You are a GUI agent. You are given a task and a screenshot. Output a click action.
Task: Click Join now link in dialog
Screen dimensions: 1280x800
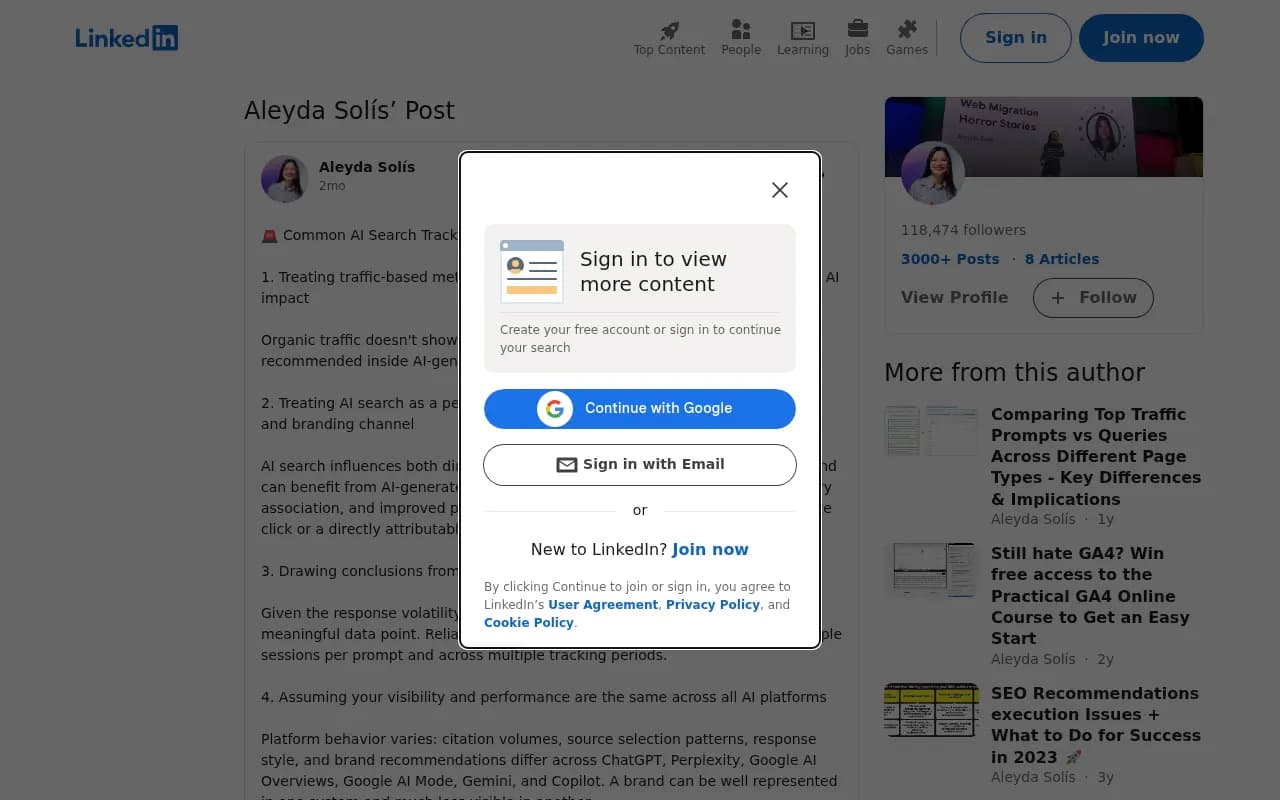(710, 549)
